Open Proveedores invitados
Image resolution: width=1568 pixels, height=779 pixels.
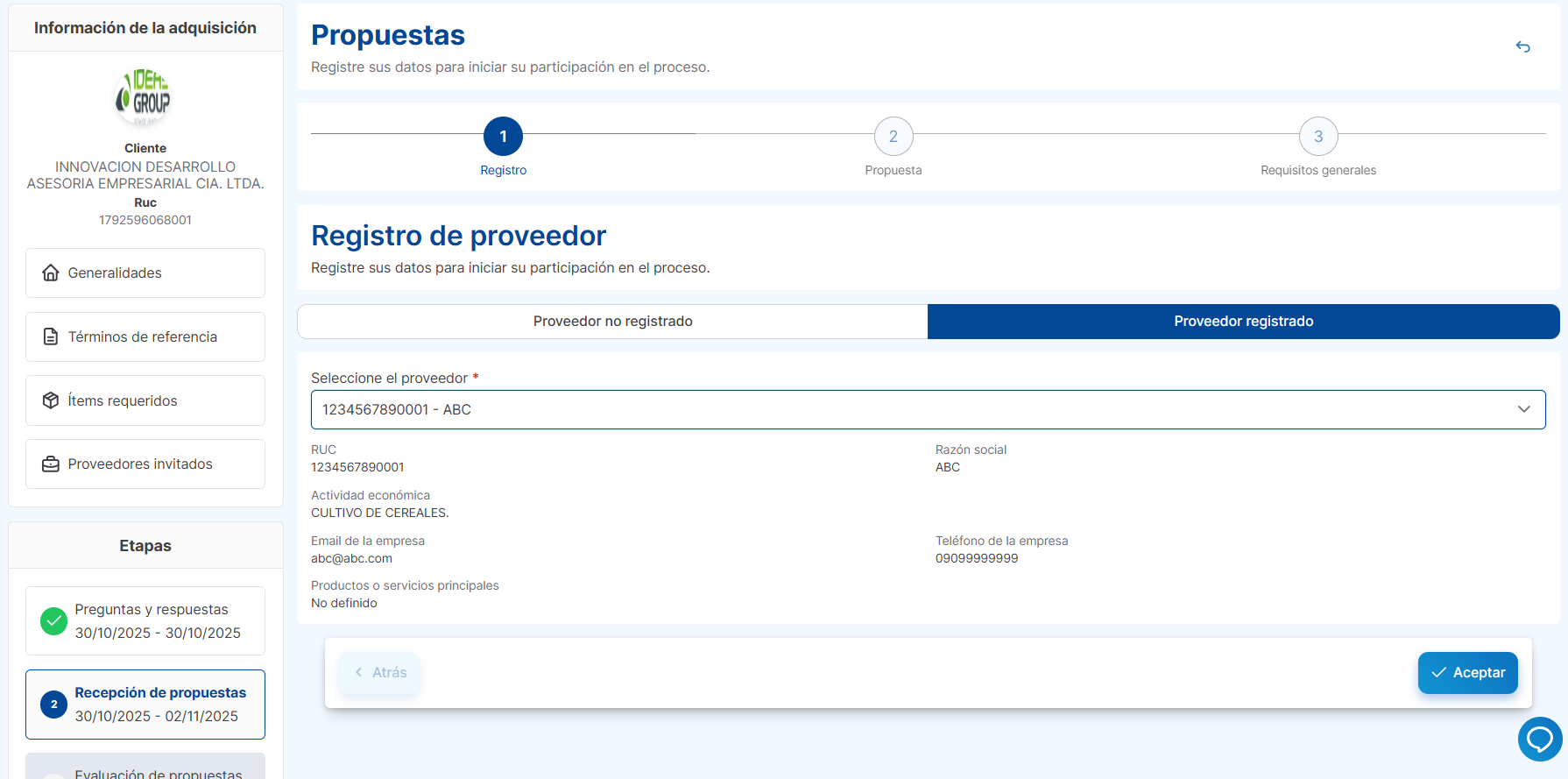pyautogui.click(x=145, y=464)
